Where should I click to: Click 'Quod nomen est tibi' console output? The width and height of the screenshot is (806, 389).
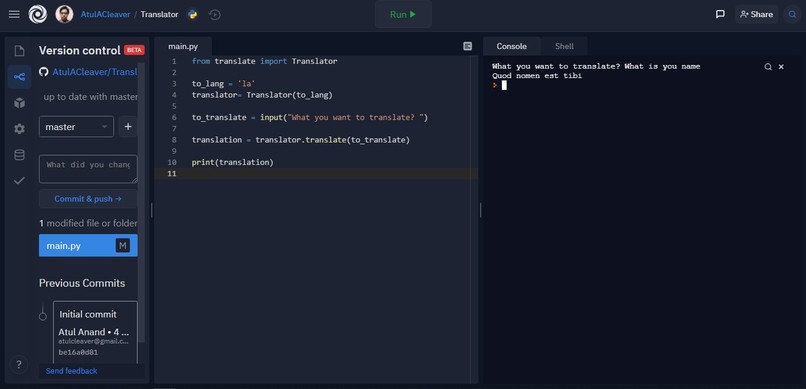[x=537, y=76]
